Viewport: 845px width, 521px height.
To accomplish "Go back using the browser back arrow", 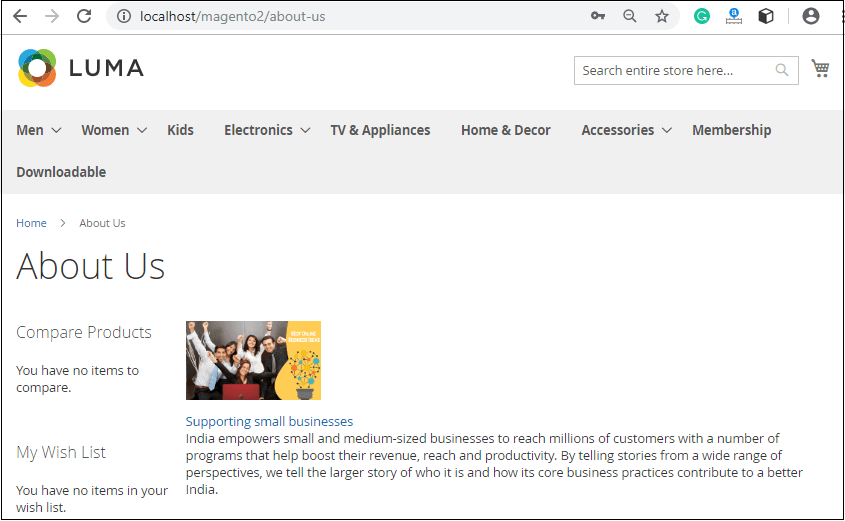I will 20,16.
